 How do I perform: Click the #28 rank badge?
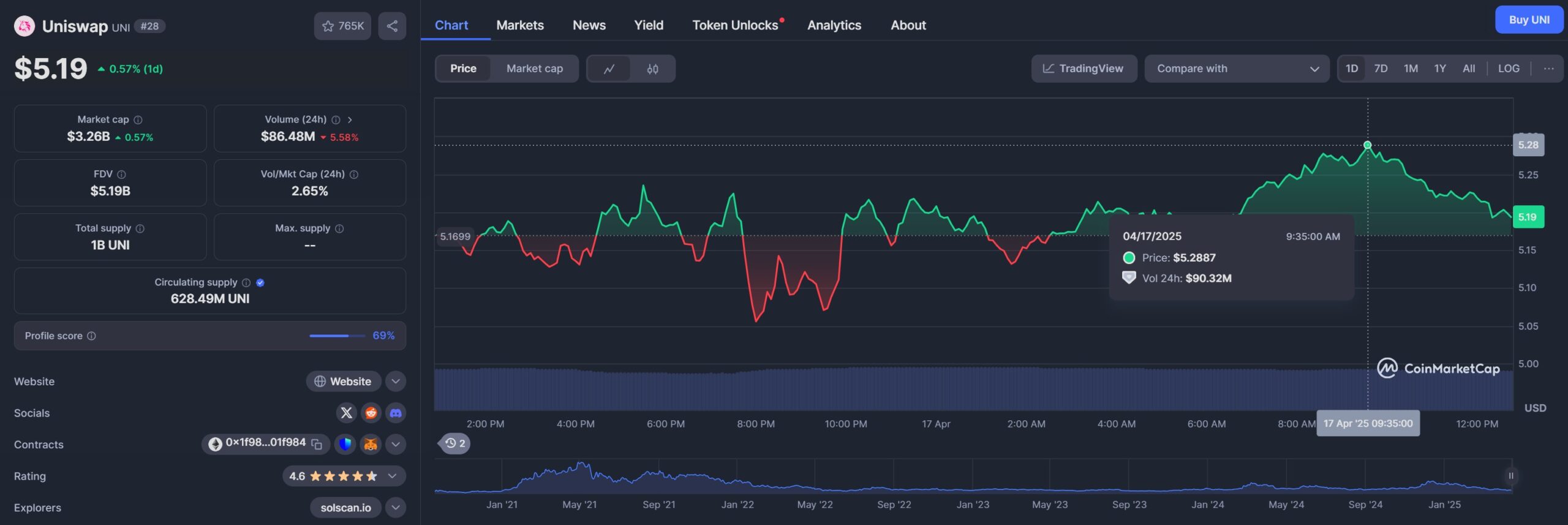pyautogui.click(x=149, y=26)
